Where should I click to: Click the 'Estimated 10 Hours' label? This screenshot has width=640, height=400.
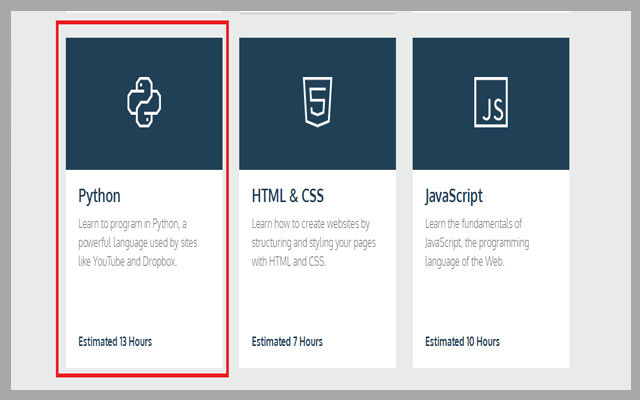point(462,342)
